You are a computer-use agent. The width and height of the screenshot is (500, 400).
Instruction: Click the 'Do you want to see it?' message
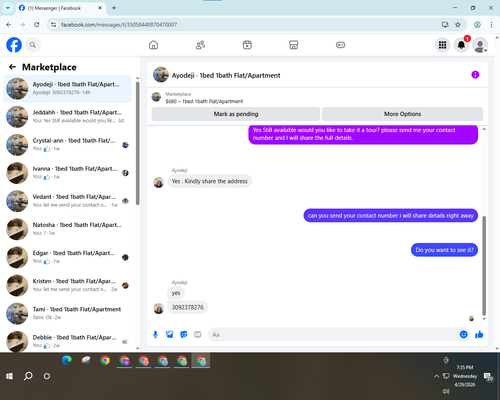coord(444,250)
